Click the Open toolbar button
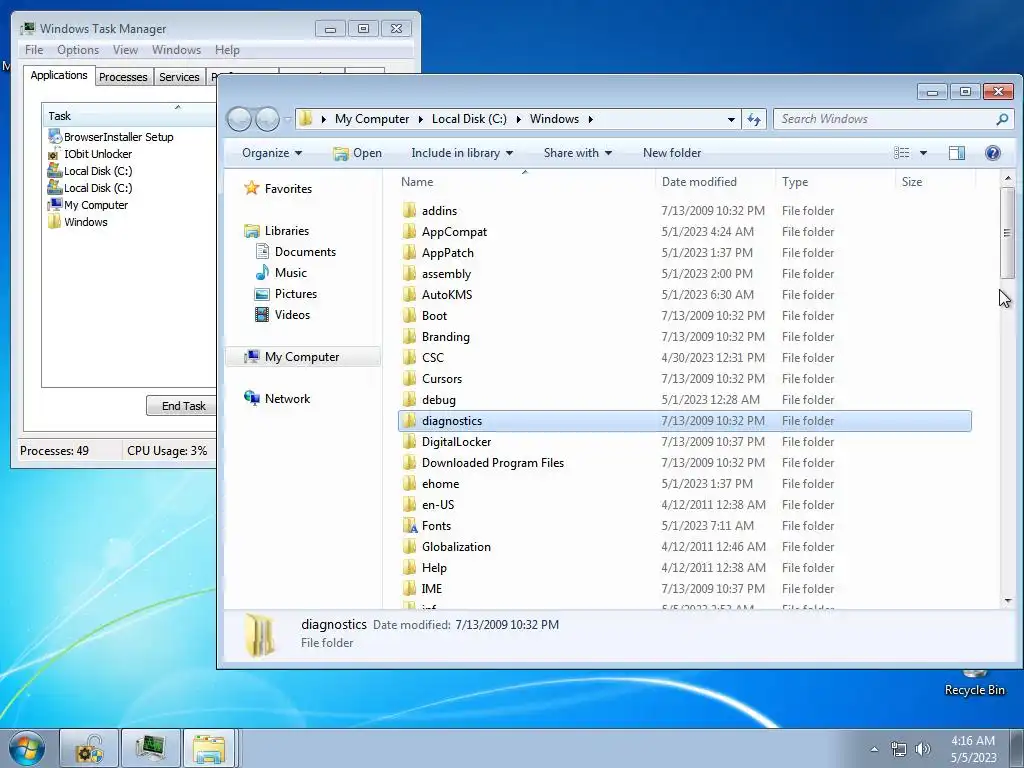 pos(357,153)
